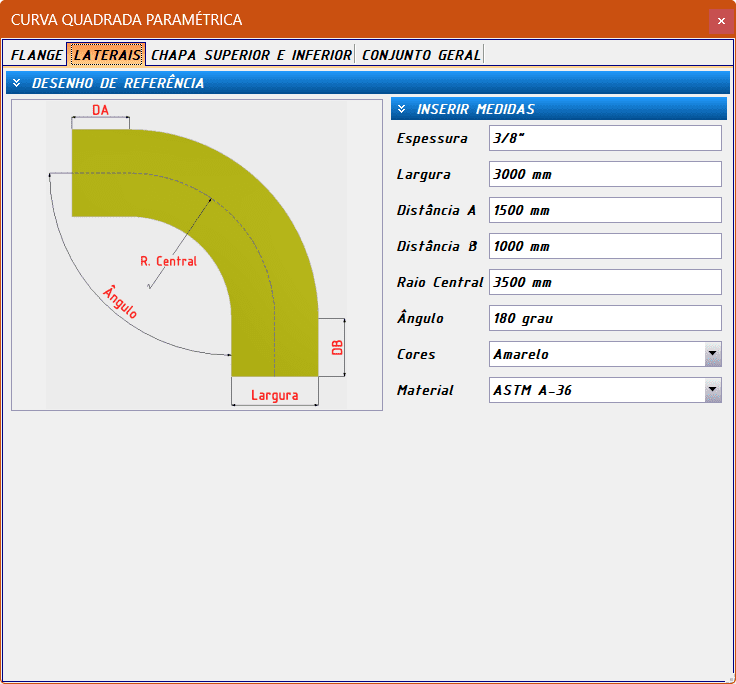Click the Espessura input field
This screenshot has width=736, height=684.
(x=605, y=138)
